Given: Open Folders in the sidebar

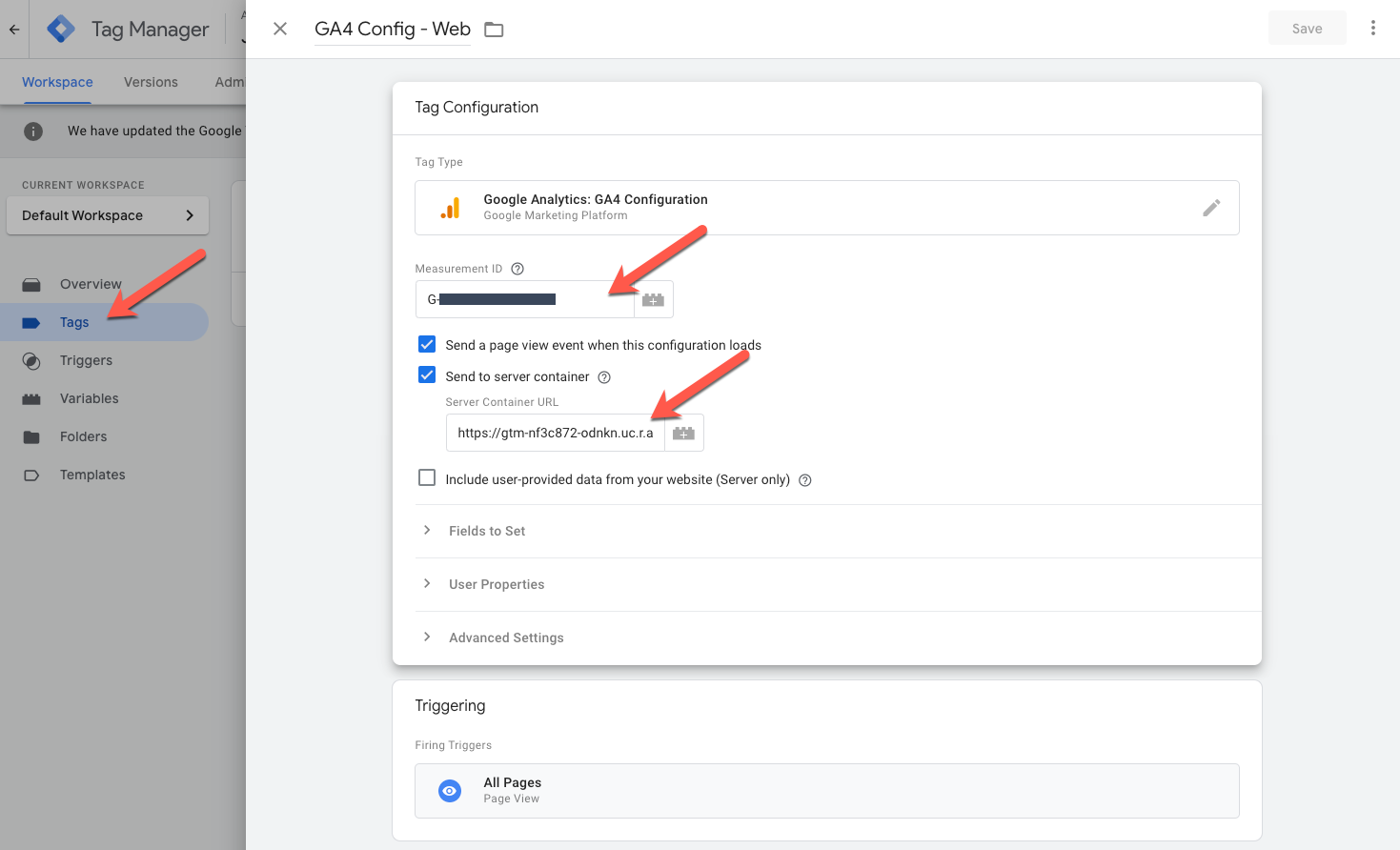Looking at the screenshot, I should [x=83, y=436].
